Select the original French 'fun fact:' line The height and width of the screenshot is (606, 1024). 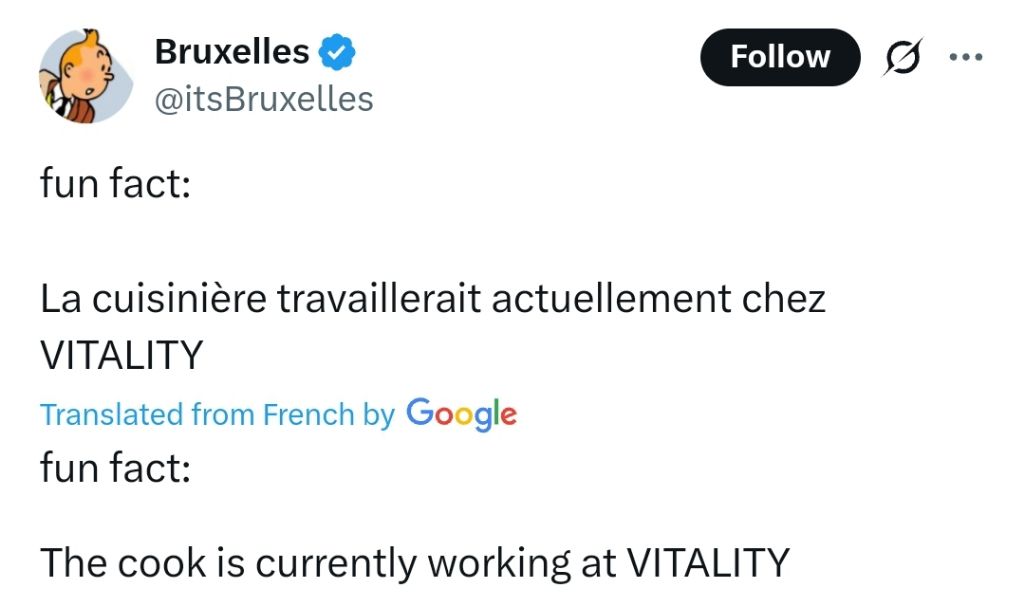(x=116, y=183)
